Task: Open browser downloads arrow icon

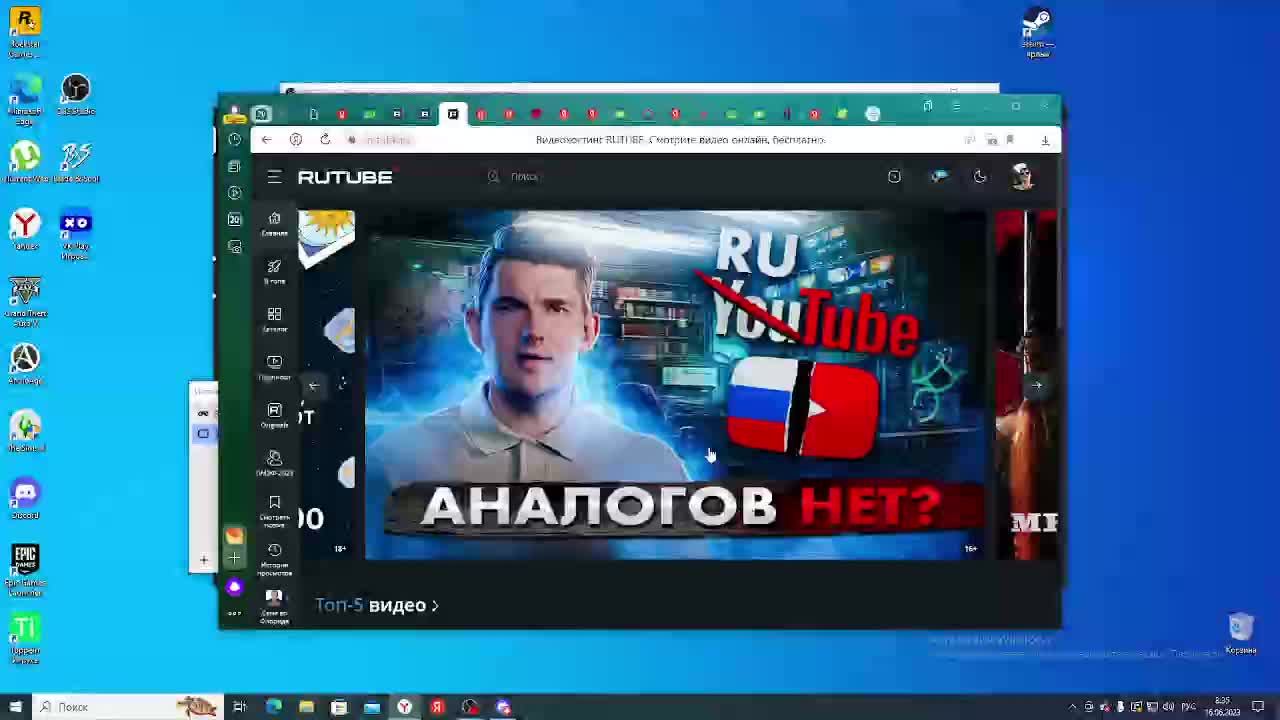Action: (x=1045, y=140)
